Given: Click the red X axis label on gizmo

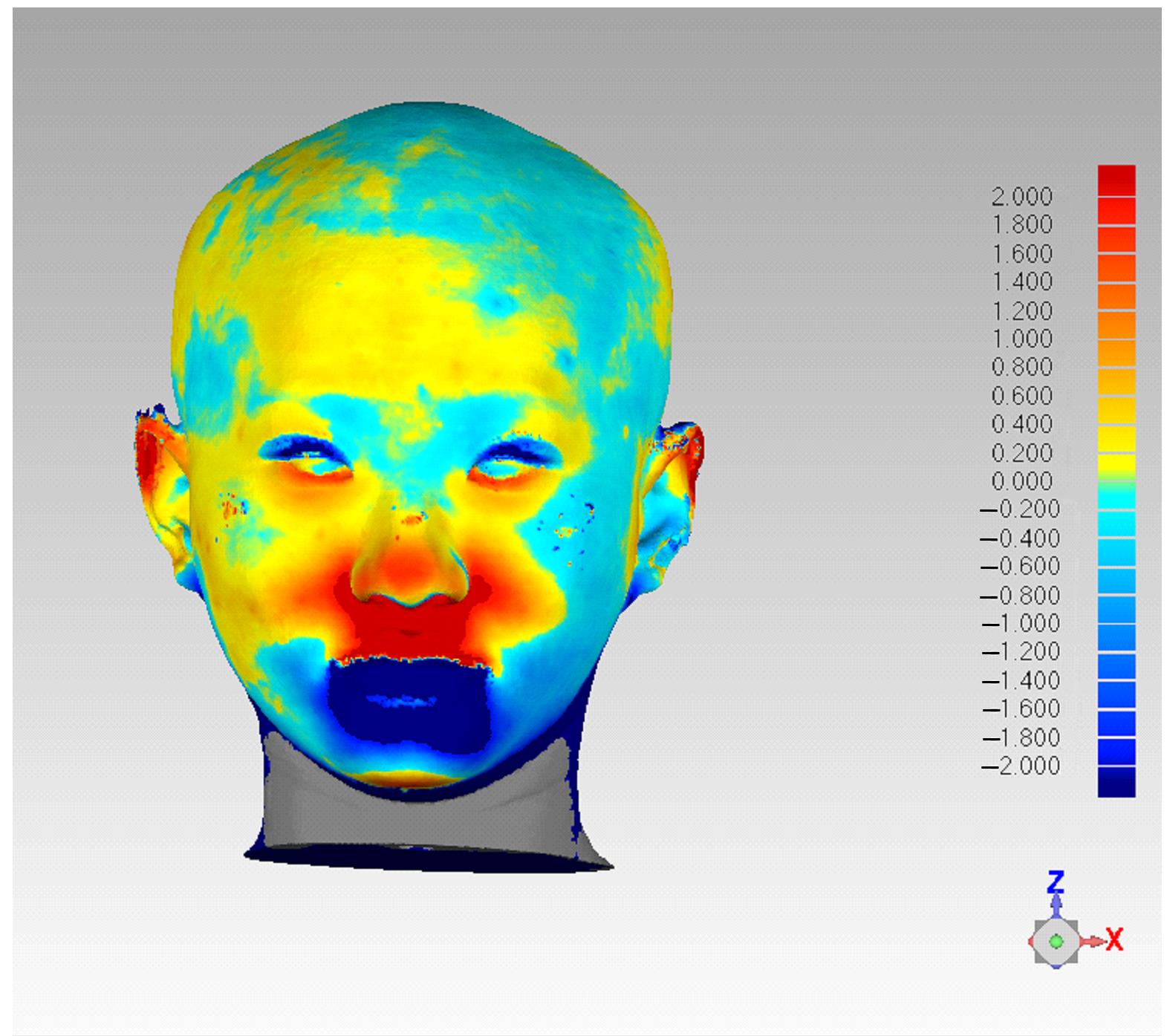Looking at the screenshot, I should [x=1114, y=939].
